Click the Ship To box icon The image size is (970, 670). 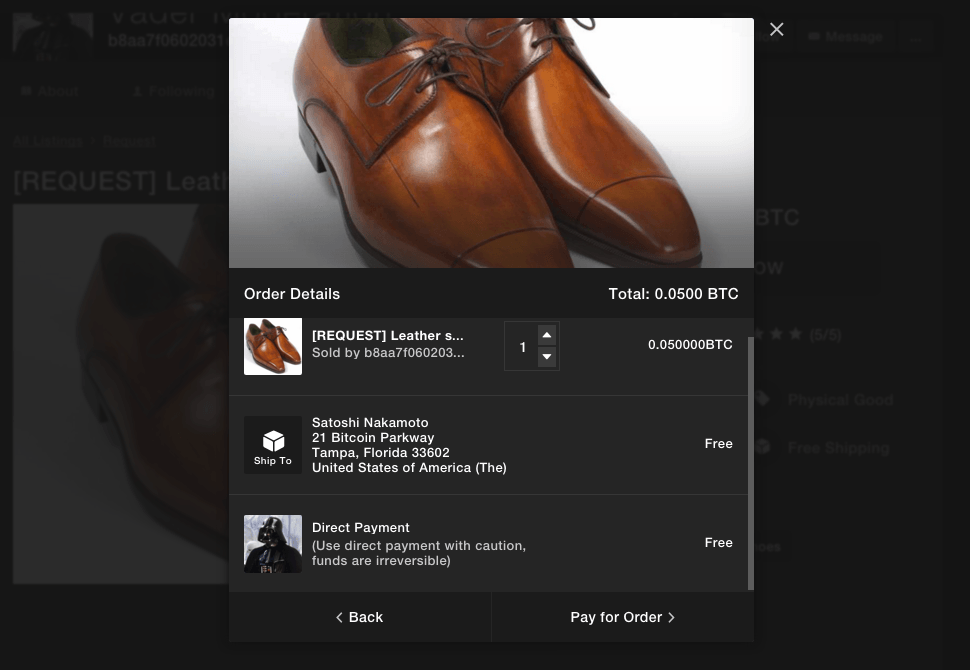(273, 445)
